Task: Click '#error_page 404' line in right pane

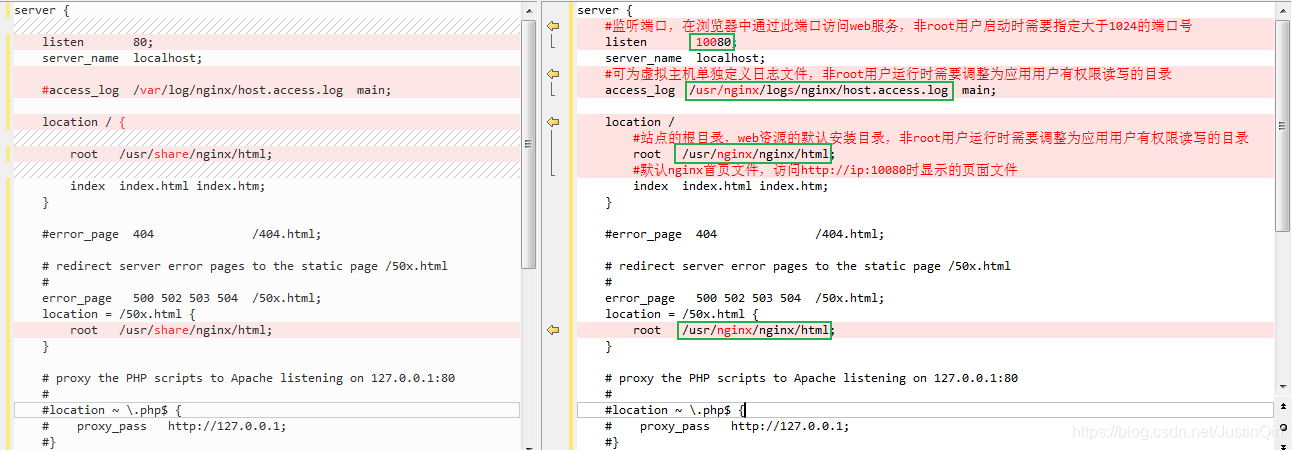Action: 744,234
